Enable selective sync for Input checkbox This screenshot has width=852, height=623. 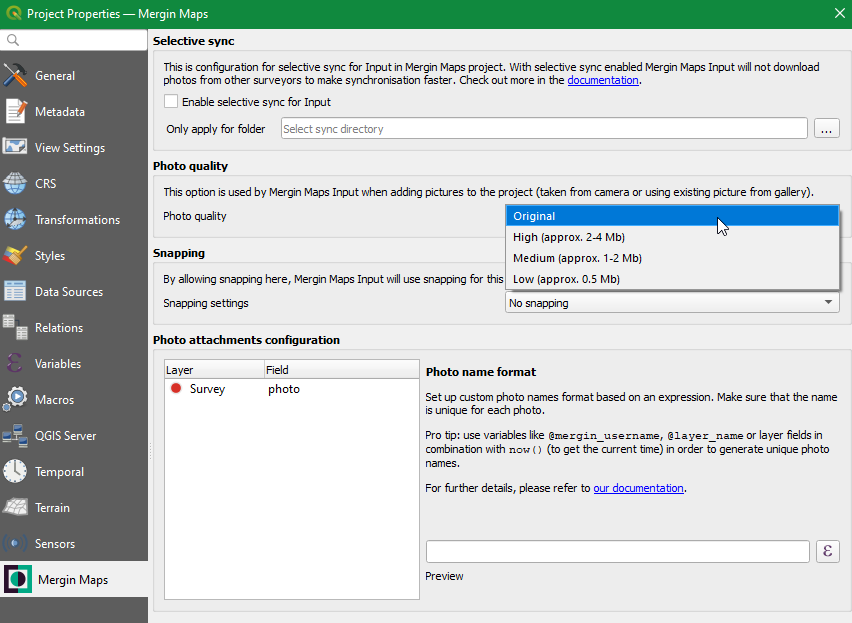171,102
